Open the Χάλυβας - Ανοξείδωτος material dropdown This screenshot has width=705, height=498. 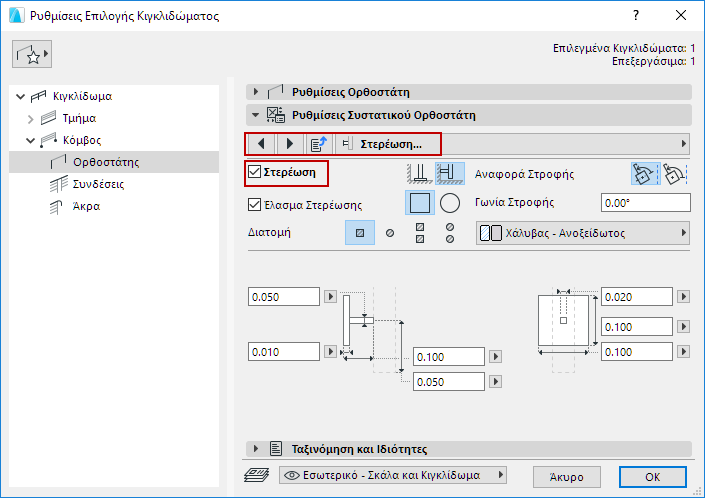pos(584,233)
